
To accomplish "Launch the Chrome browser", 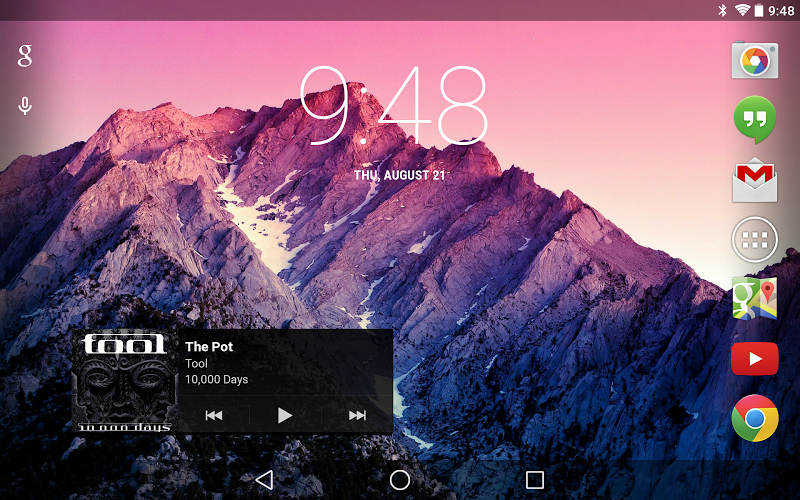I will (x=755, y=418).
